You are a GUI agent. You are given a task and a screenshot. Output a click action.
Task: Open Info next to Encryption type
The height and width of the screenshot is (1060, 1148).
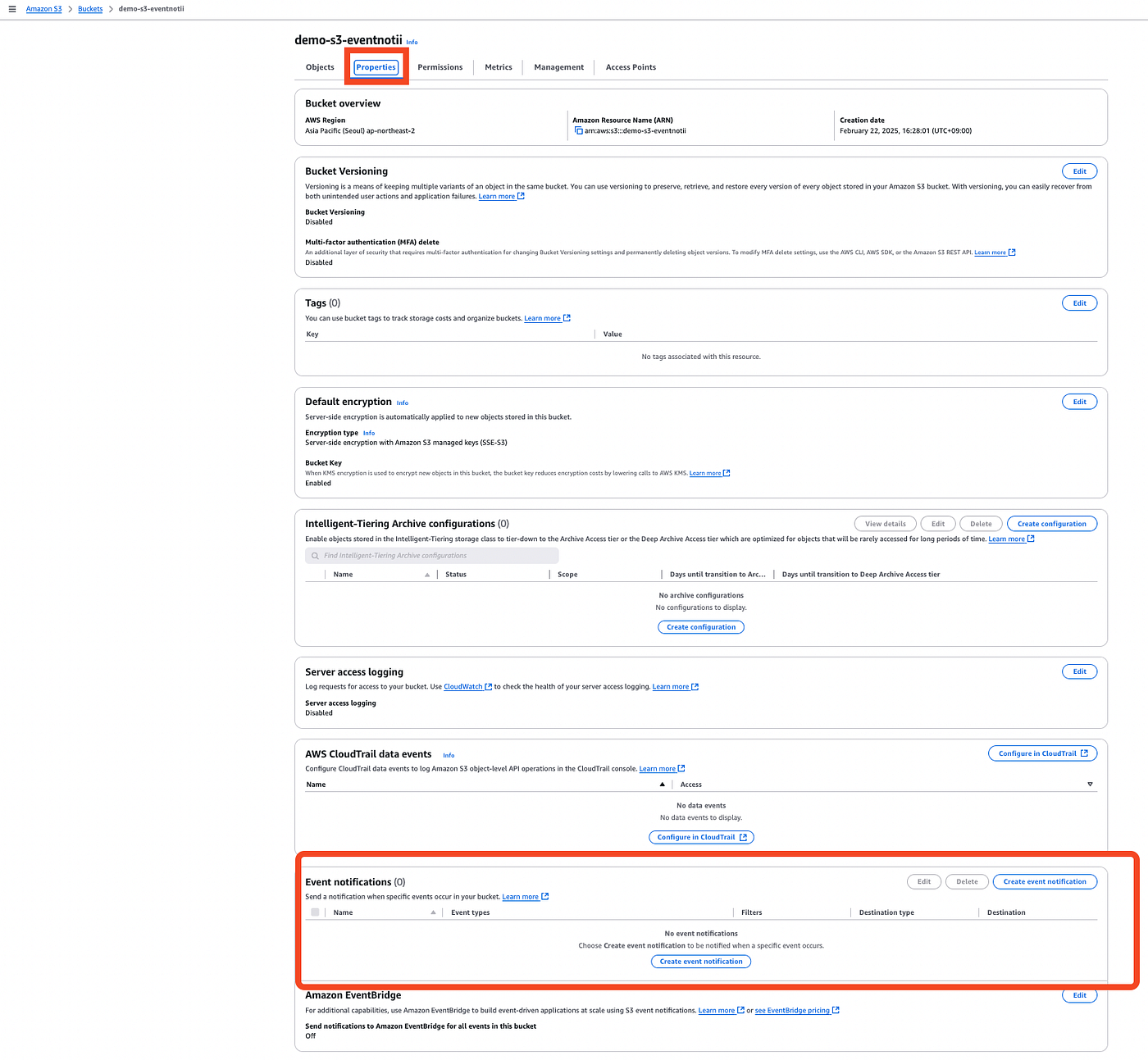point(369,433)
